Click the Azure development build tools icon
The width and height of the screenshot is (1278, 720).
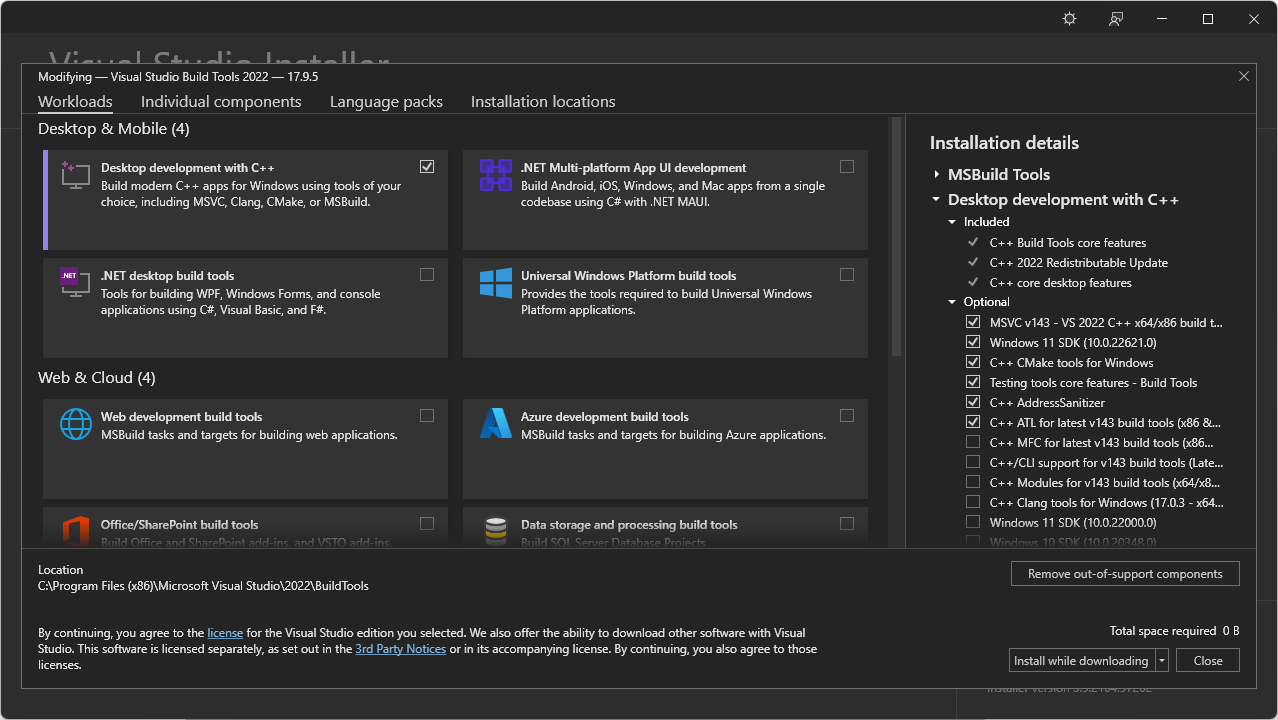click(x=495, y=424)
